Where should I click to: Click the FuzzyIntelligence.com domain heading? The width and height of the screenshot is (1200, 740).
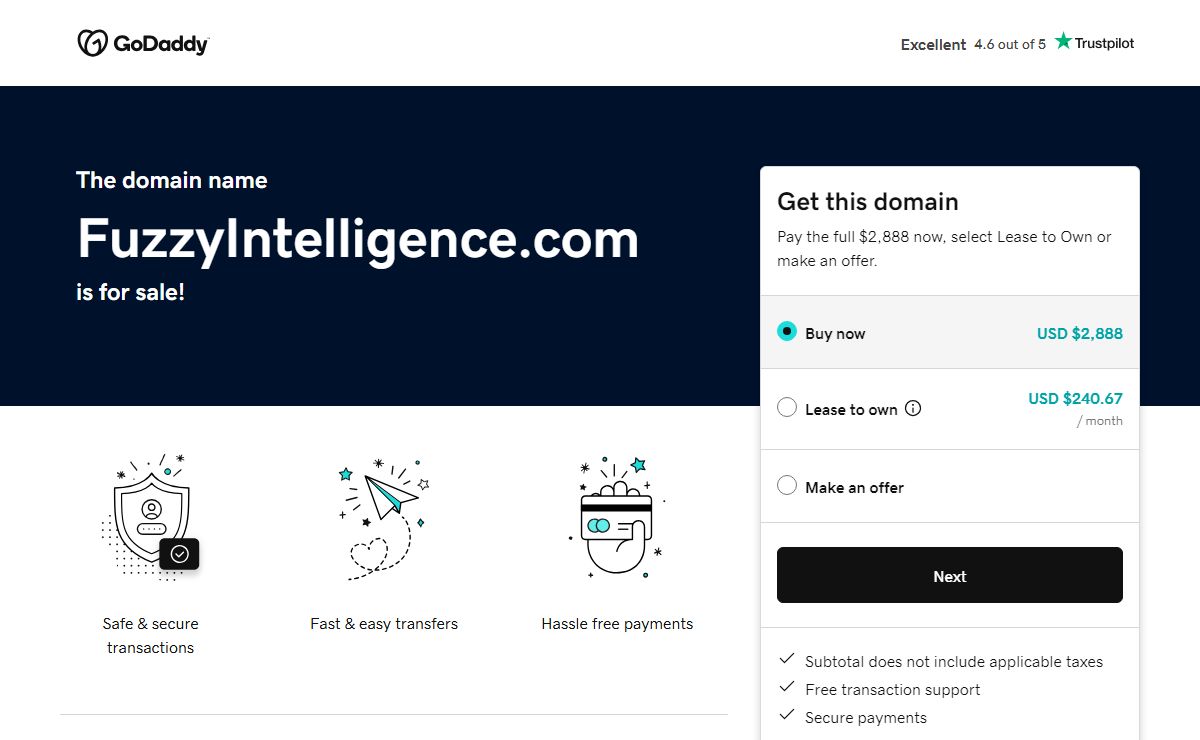pyautogui.click(x=358, y=239)
